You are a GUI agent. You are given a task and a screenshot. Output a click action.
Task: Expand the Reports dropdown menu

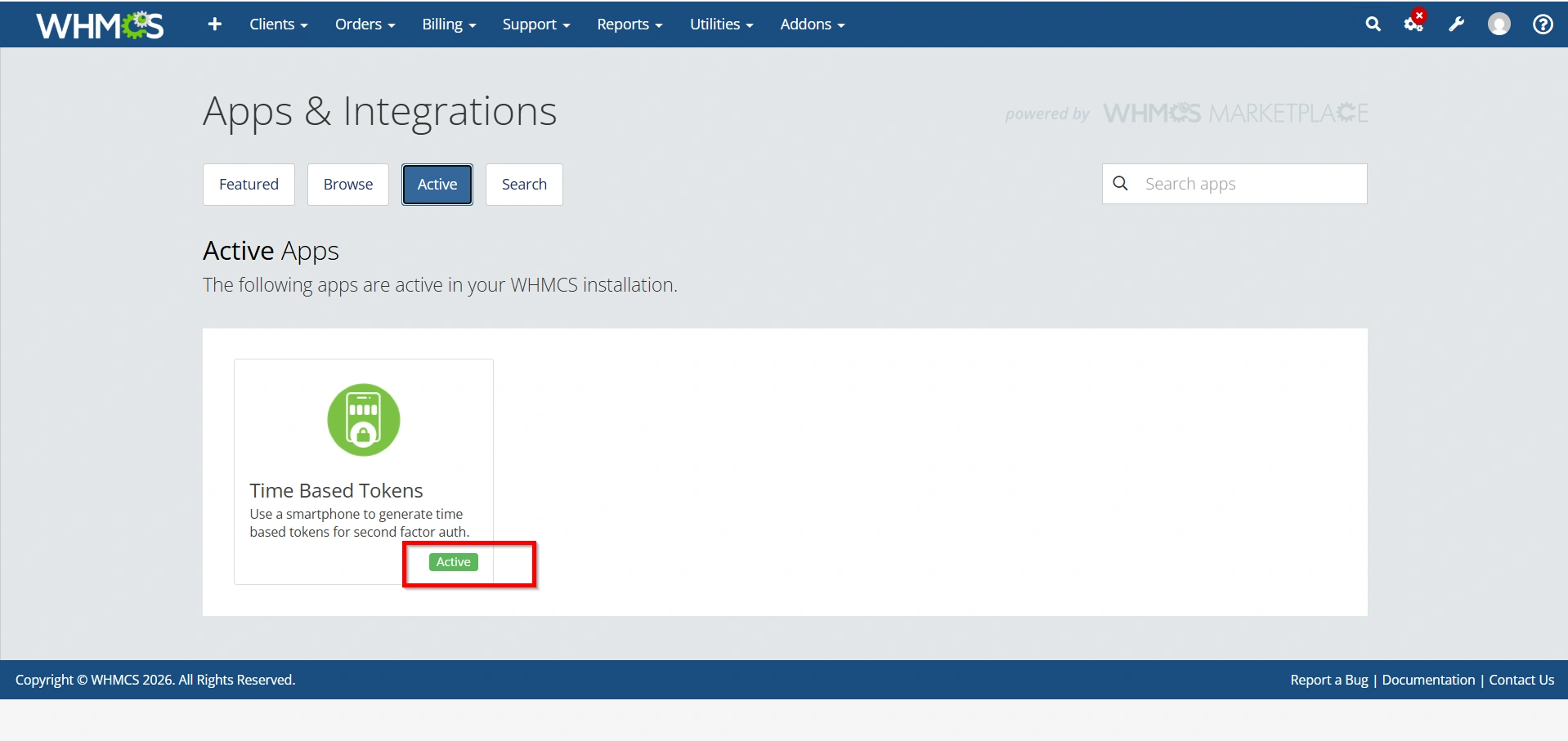[x=629, y=25]
